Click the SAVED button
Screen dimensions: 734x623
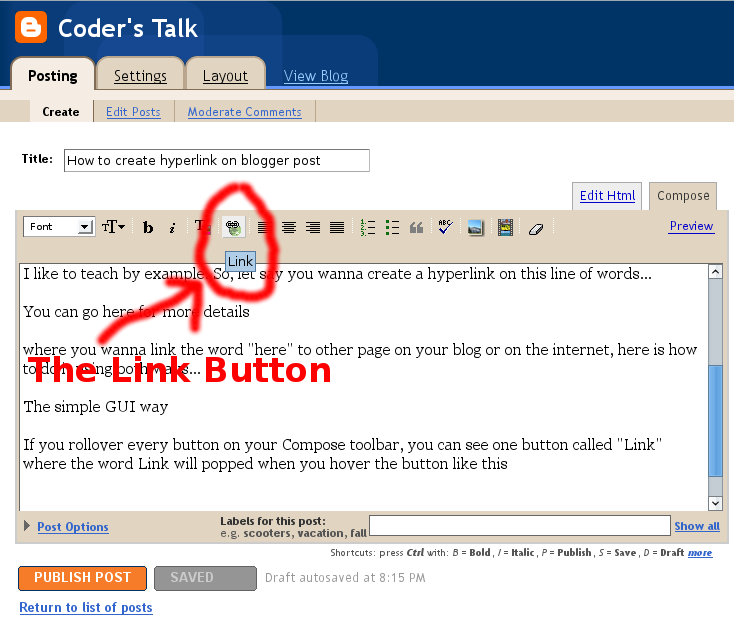coord(206,578)
